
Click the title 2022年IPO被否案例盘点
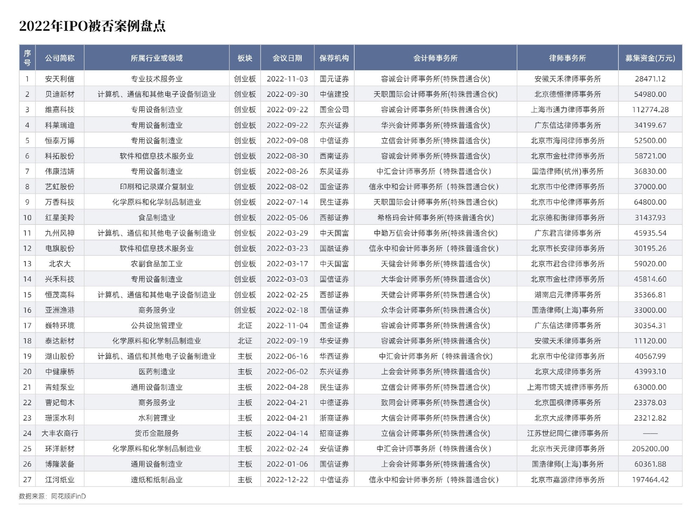[92, 26]
